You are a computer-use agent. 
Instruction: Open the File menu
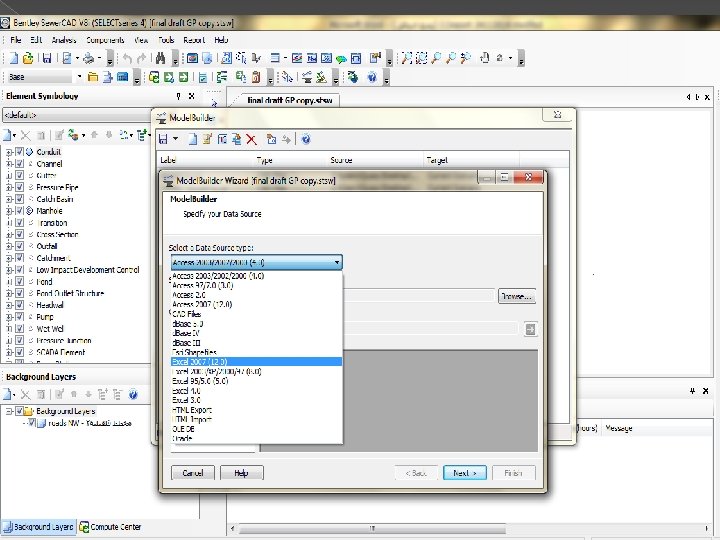16,40
